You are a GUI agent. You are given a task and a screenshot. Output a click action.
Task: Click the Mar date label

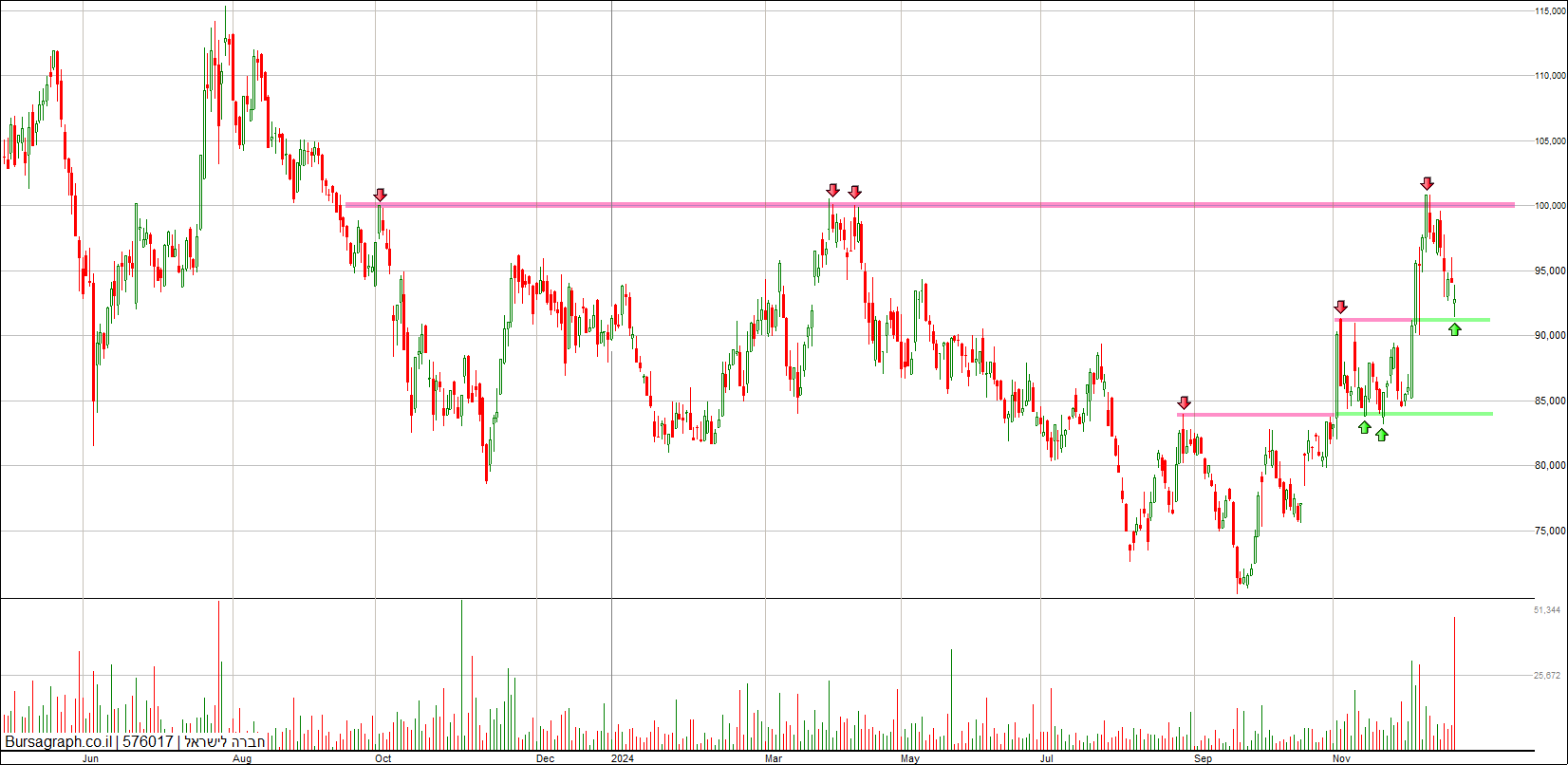pos(775,759)
